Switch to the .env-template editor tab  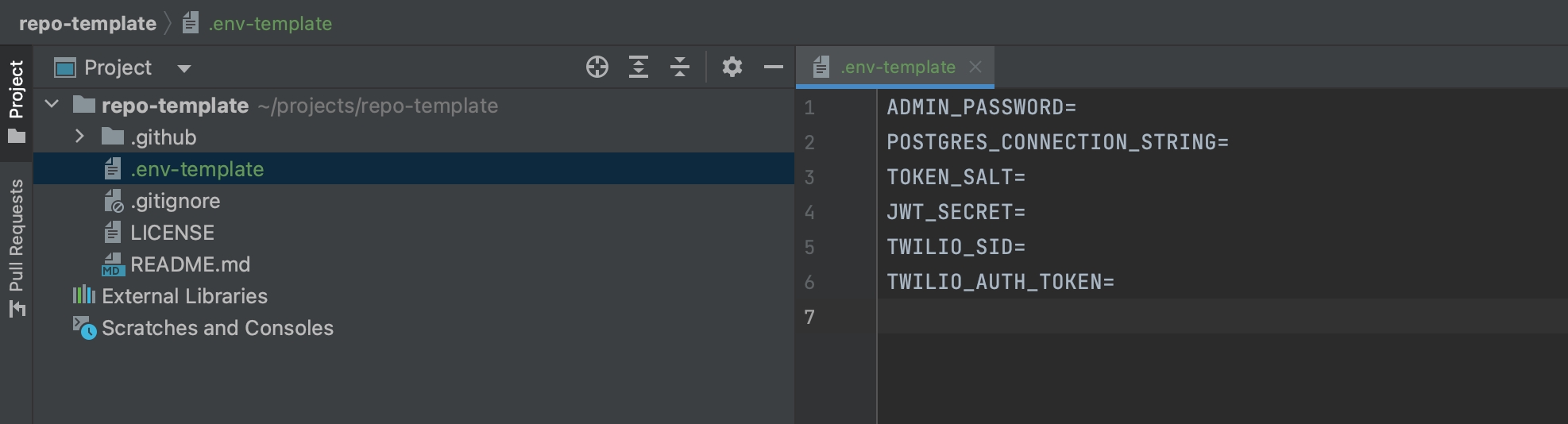tap(898, 67)
